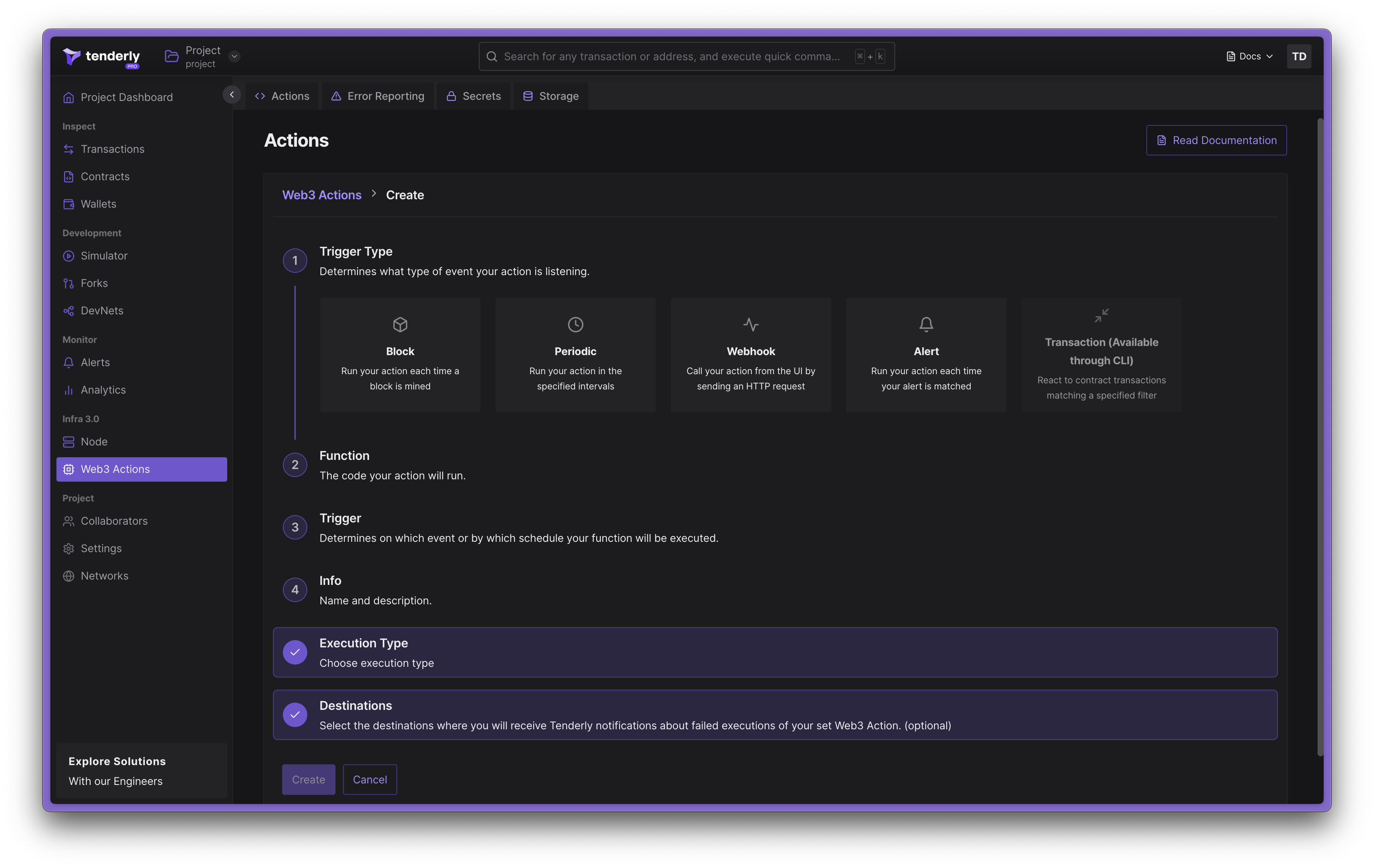Image resolution: width=1374 pixels, height=868 pixels.
Task: Click the Secrets lock icon
Action: point(451,96)
